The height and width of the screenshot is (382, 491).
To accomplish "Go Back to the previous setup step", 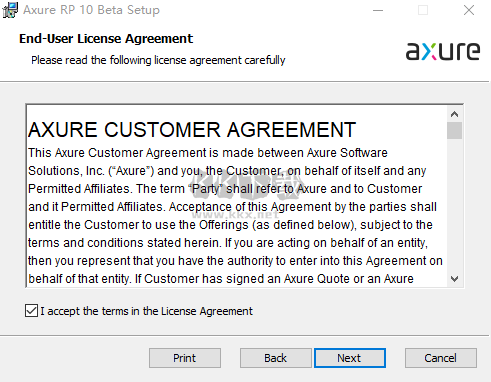I will (275, 358).
